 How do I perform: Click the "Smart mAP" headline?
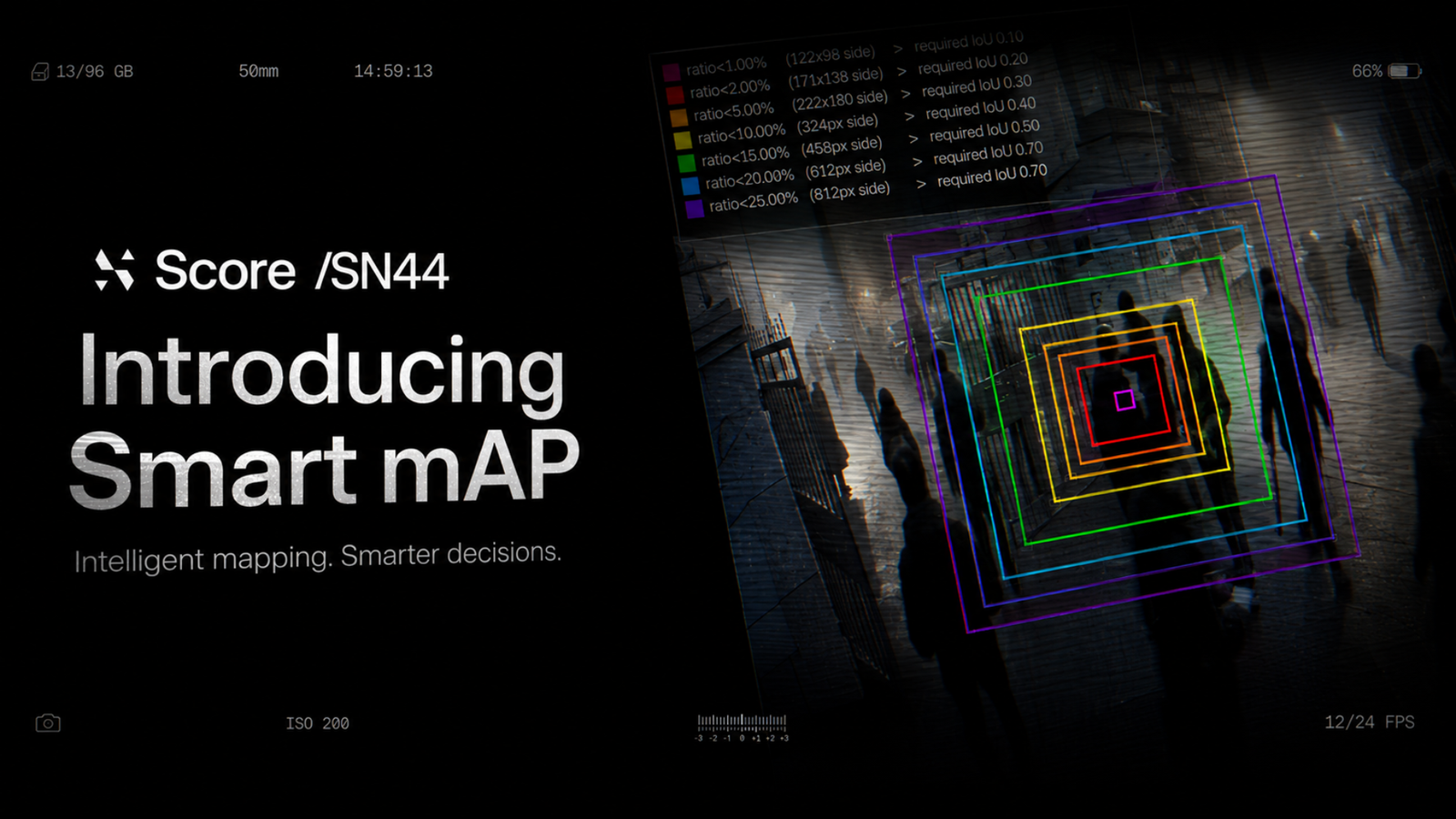coord(325,470)
